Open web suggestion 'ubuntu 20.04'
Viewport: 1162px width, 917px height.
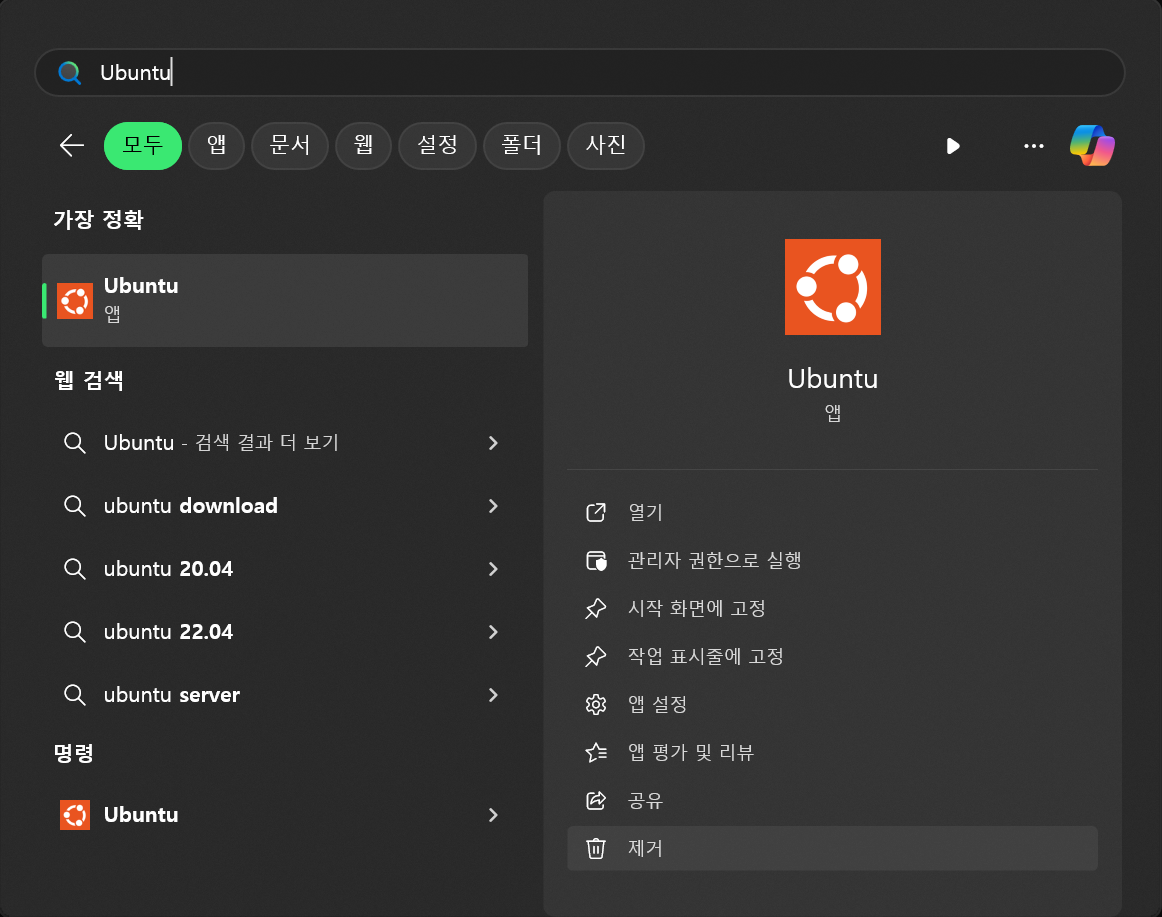click(x=285, y=569)
